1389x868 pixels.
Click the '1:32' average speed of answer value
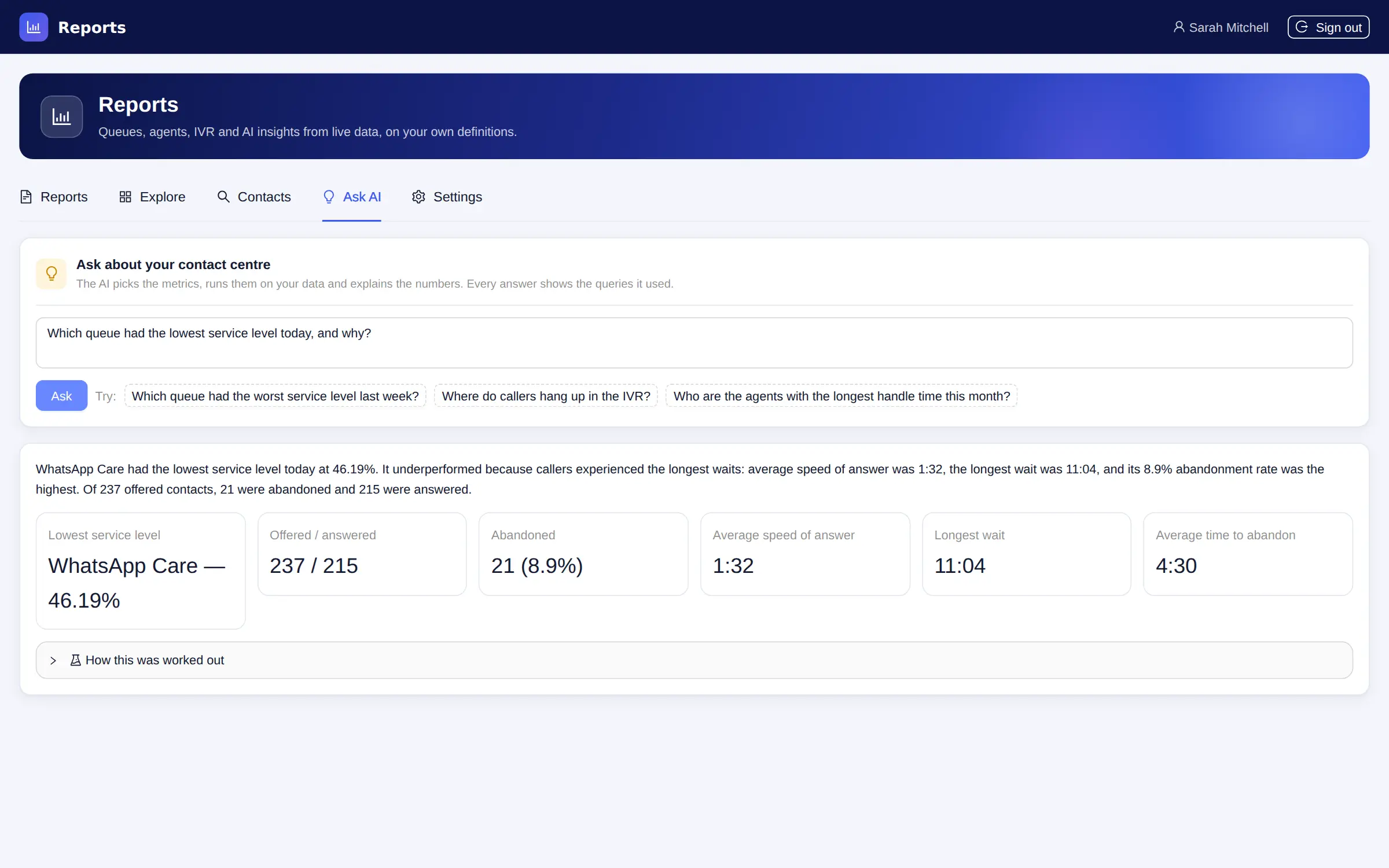tap(733, 566)
